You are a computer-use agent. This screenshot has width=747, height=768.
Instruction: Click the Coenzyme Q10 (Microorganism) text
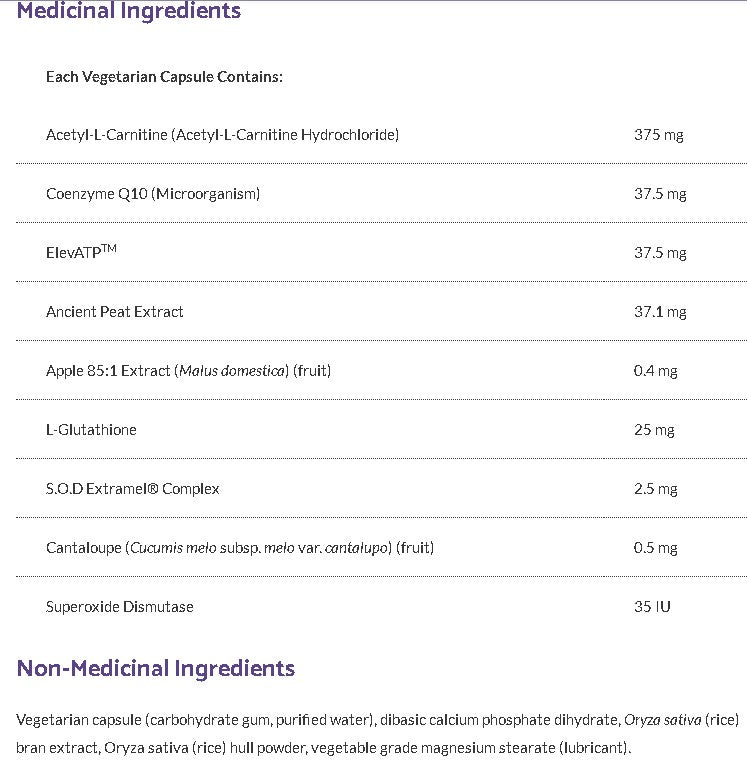click(x=153, y=194)
